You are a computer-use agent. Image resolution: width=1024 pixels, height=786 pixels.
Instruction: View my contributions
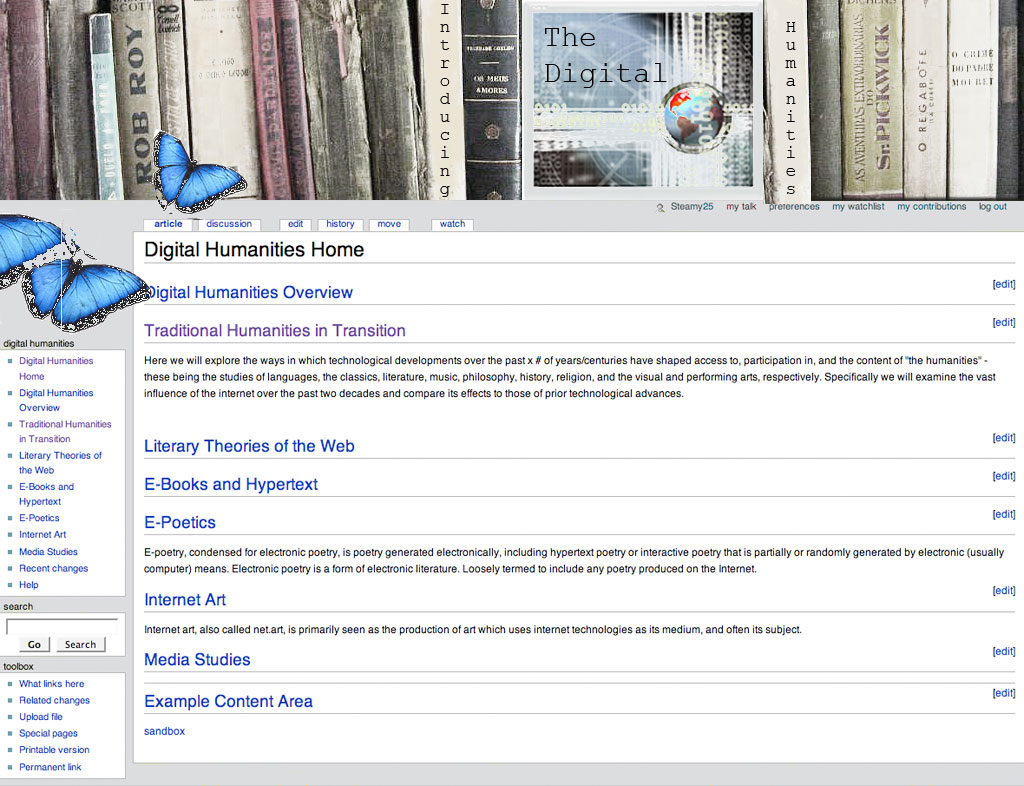tap(931, 206)
